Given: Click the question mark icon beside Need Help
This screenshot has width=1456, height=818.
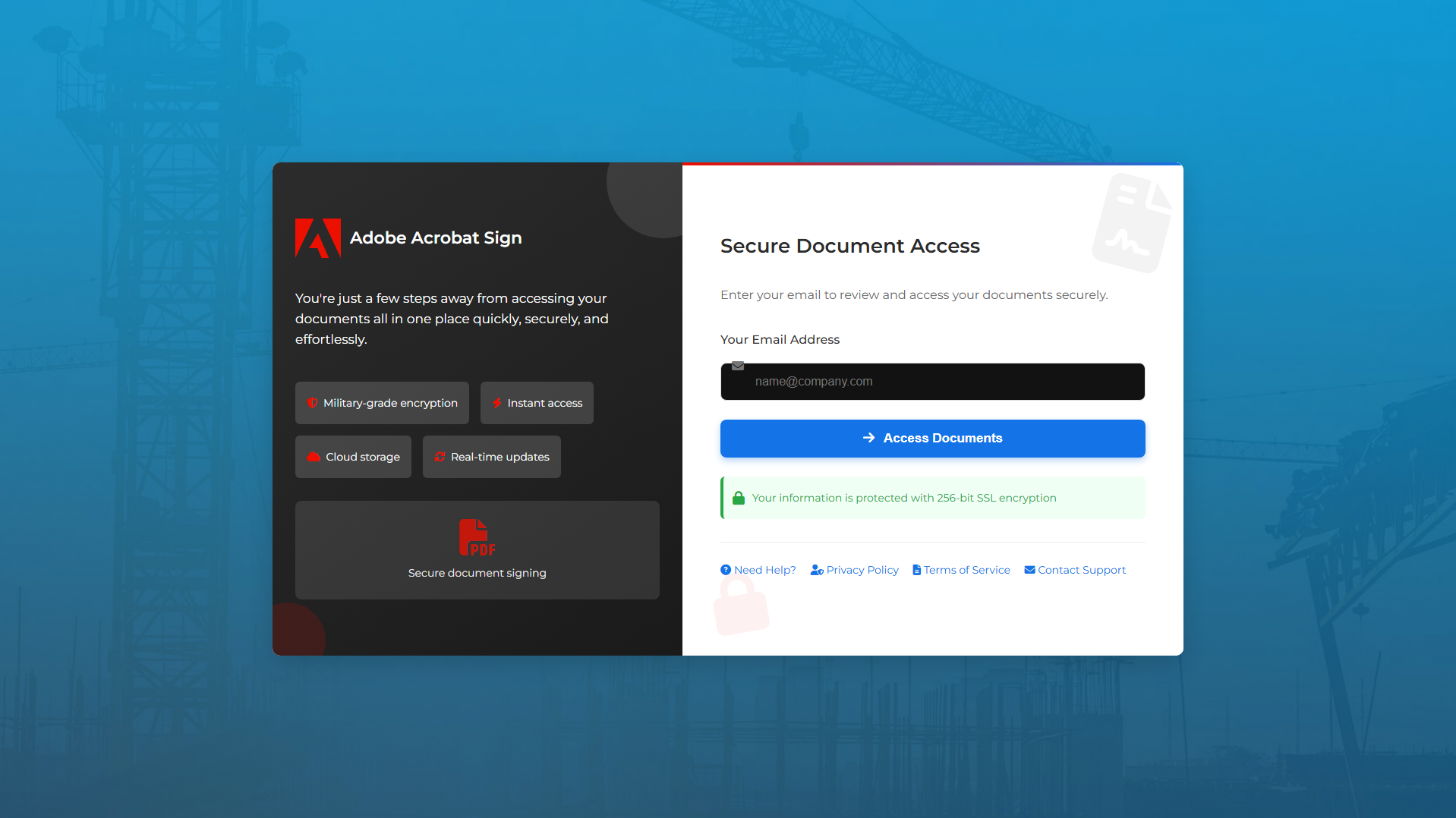Looking at the screenshot, I should pos(726,570).
